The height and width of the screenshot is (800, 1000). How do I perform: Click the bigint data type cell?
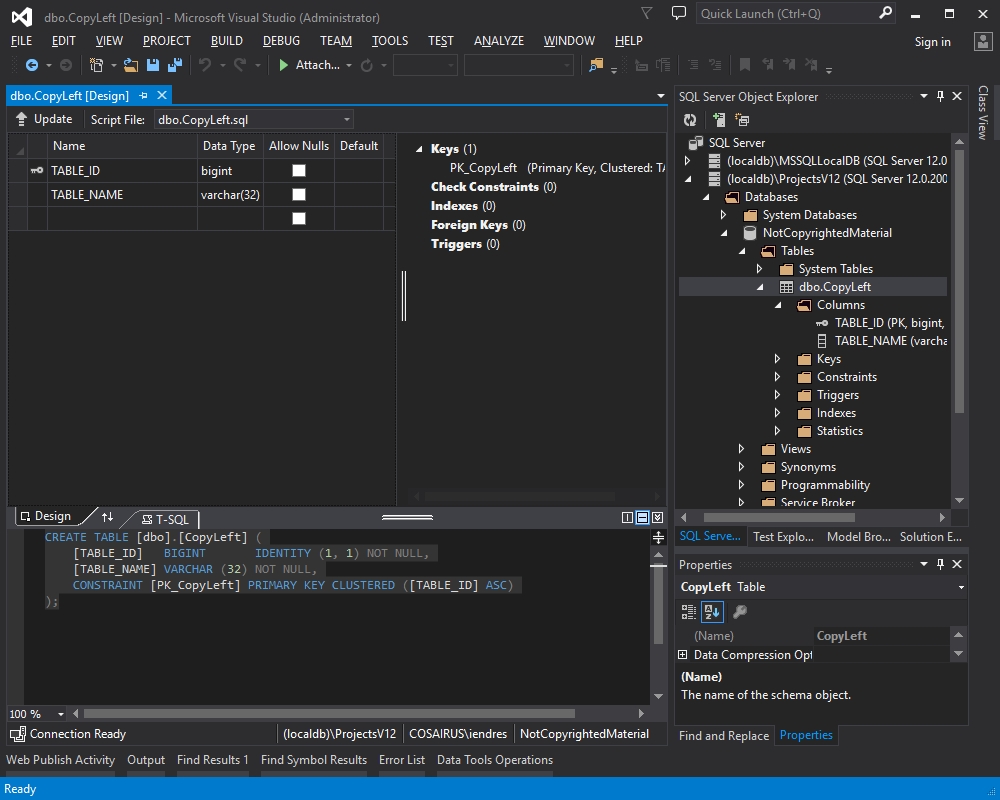pyautogui.click(x=230, y=170)
